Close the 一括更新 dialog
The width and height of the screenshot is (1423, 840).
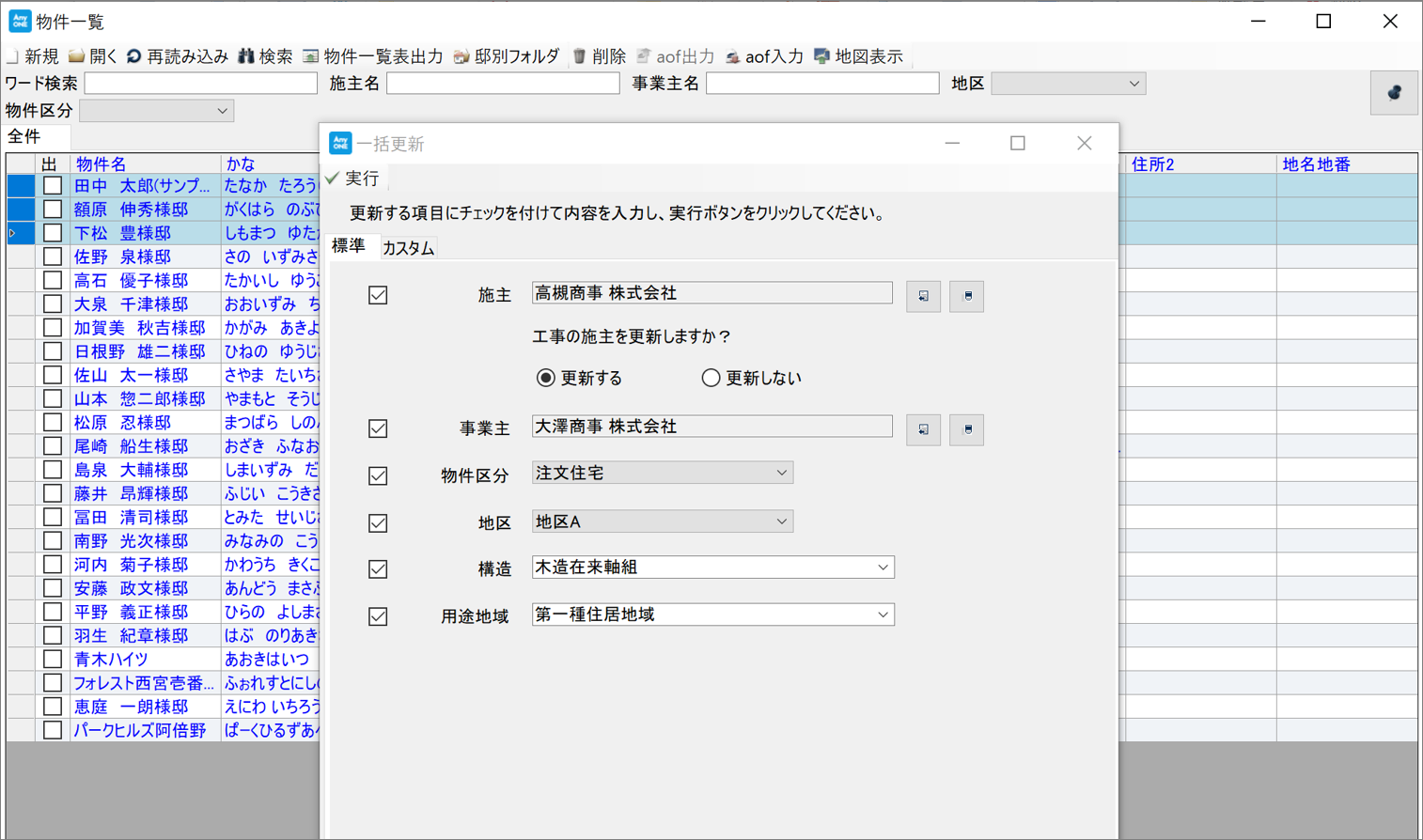tap(1085, 143)
